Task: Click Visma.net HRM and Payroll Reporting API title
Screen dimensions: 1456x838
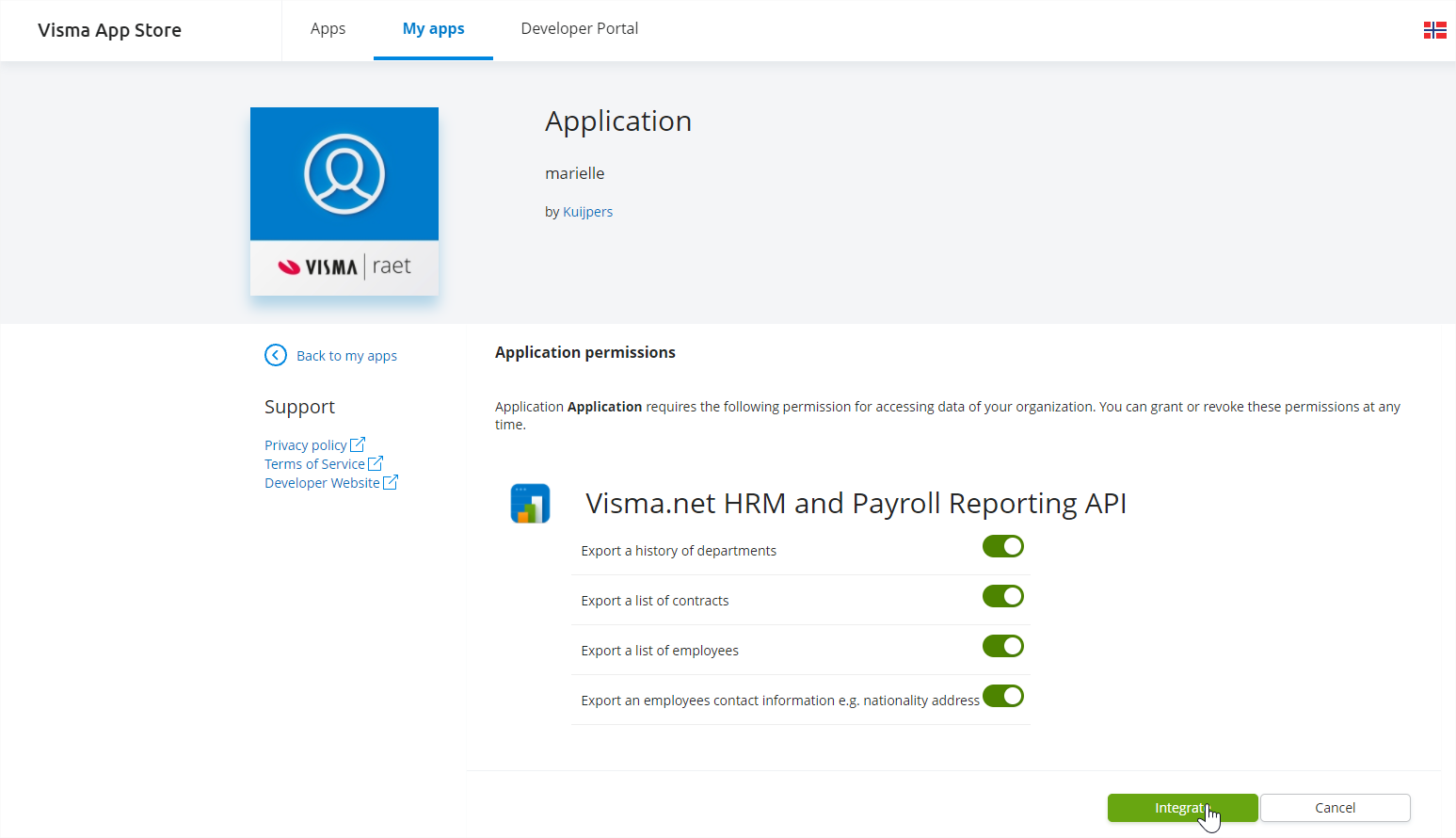Action: pos(856,504)
